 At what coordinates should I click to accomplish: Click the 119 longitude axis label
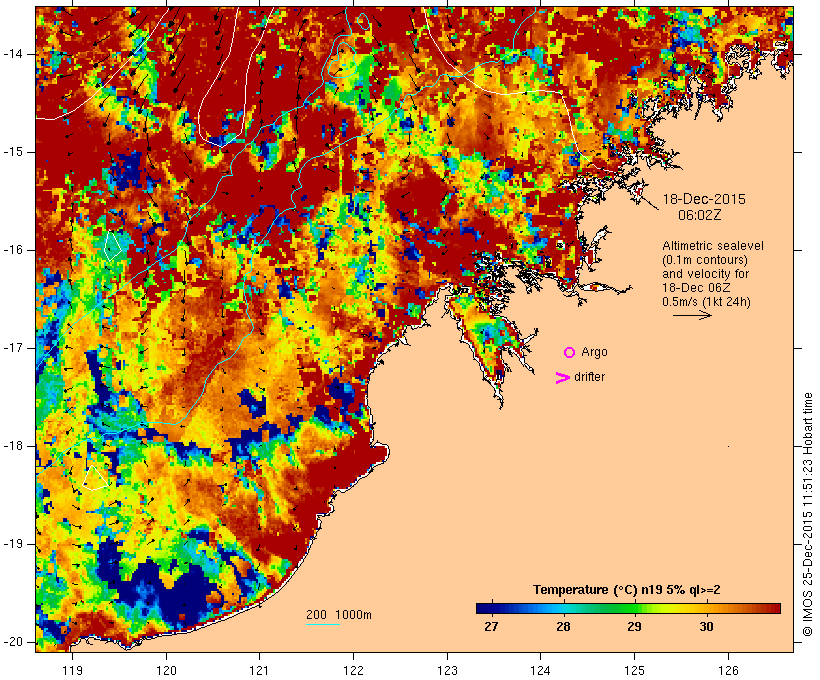click(72, 671)
